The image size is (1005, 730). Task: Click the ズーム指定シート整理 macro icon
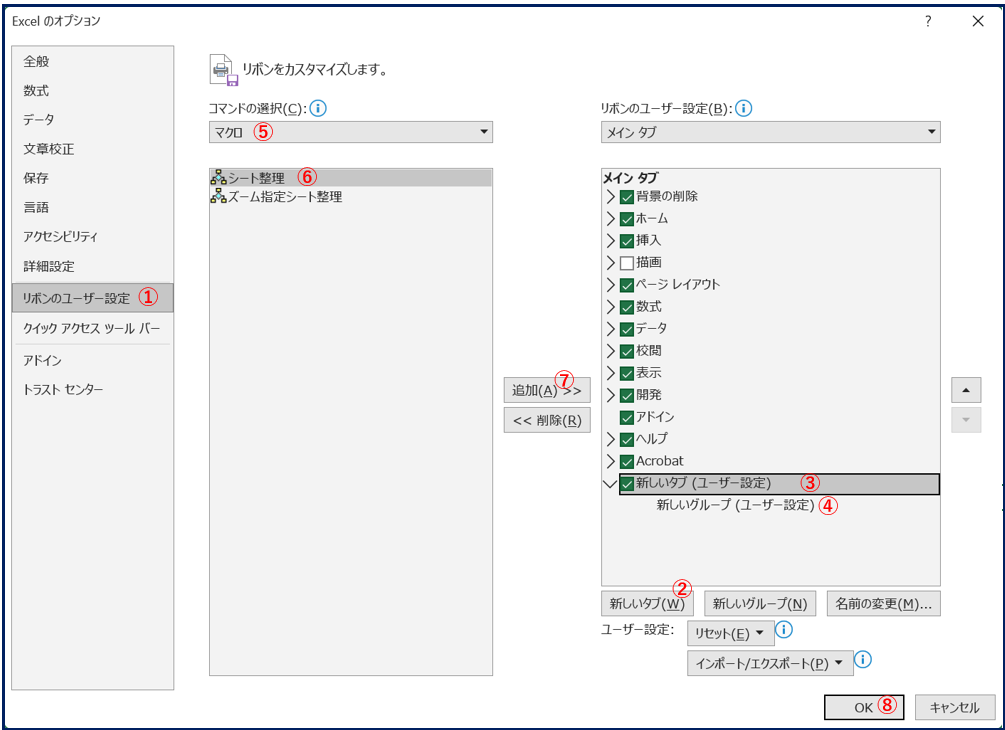[219, 196]
